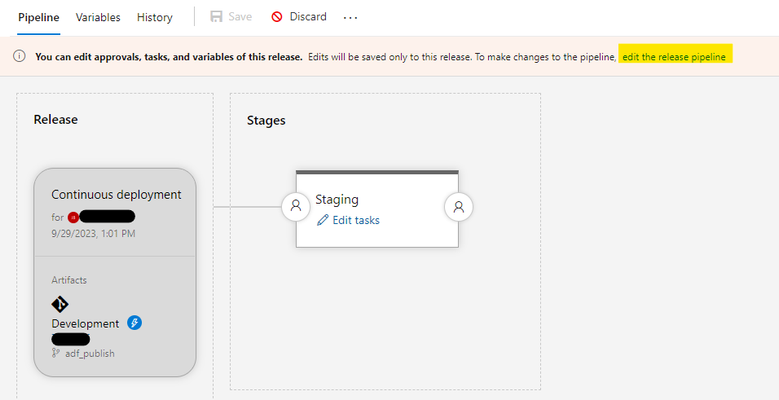Click the Git repository artifact icon

point(60,304)
